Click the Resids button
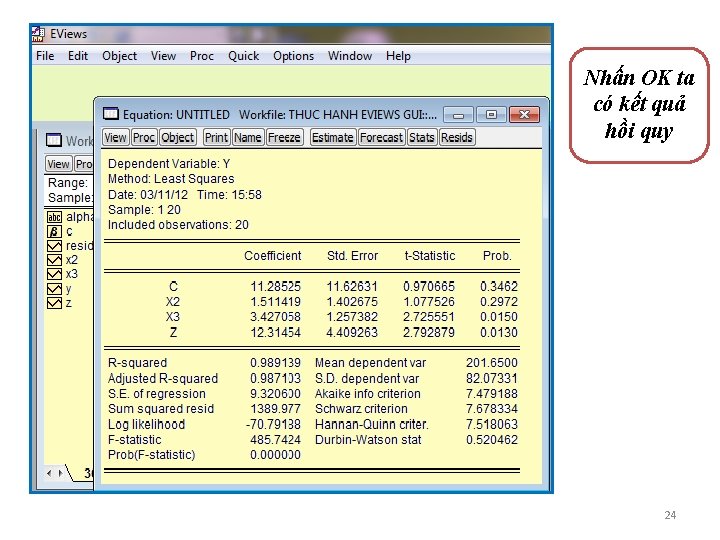The height and width of the screenshot is (540, 720). (457, 137)
